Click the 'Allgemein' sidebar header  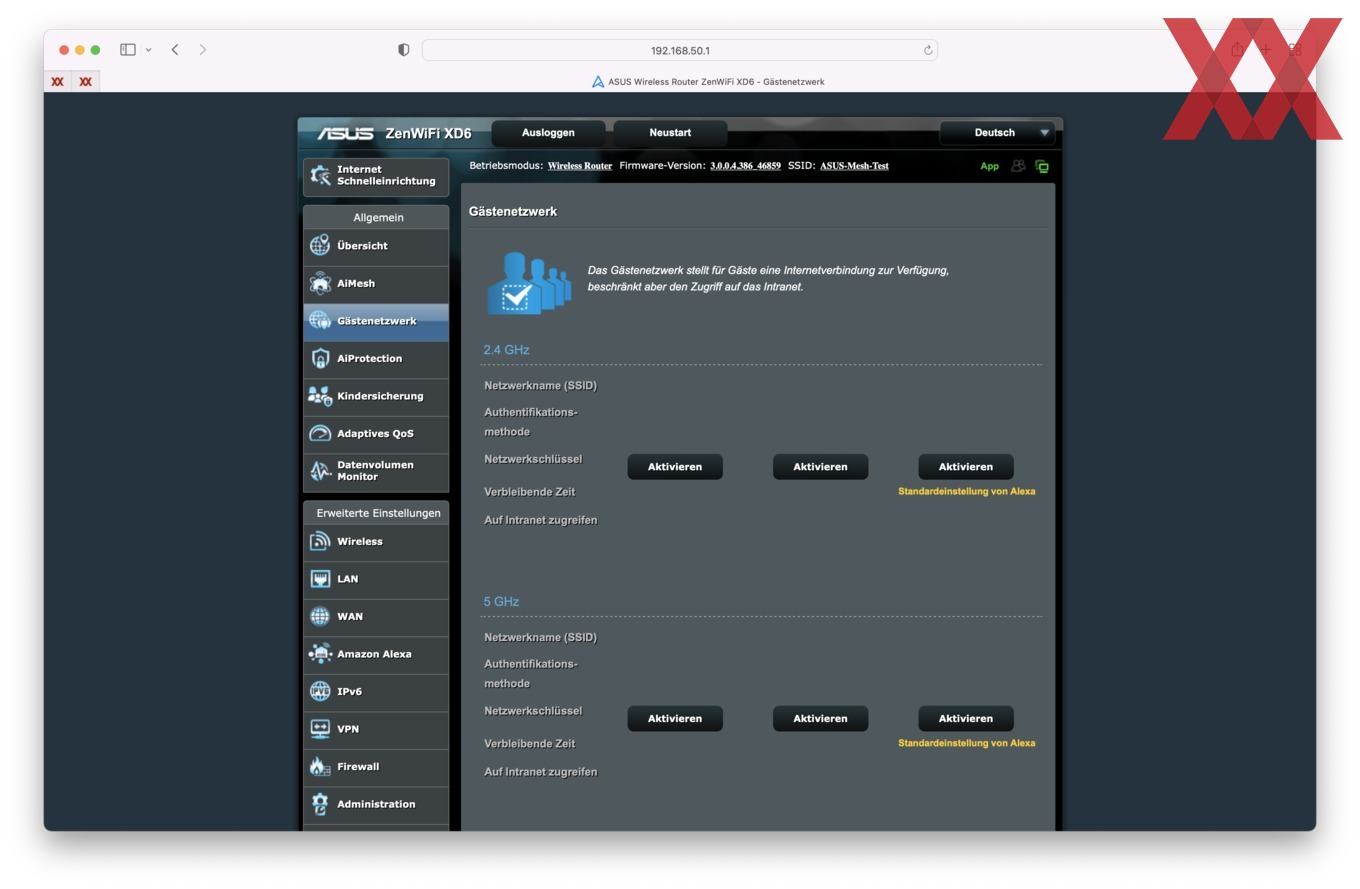[x=378, y=217]
